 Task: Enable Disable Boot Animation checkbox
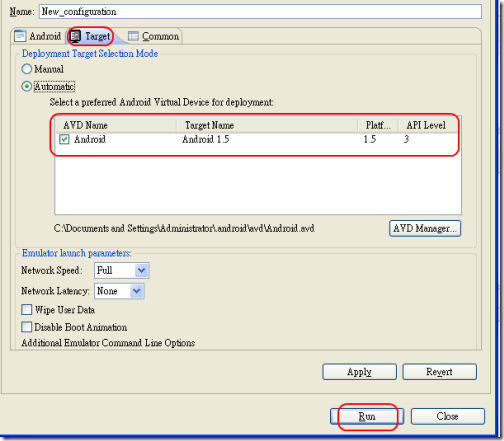tap(27, 327)
